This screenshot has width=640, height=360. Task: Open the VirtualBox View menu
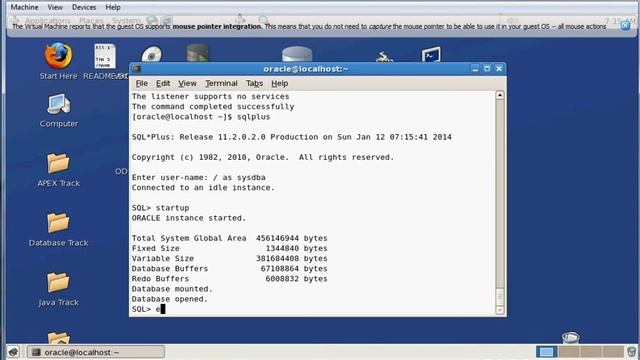(x=55, y=7)
